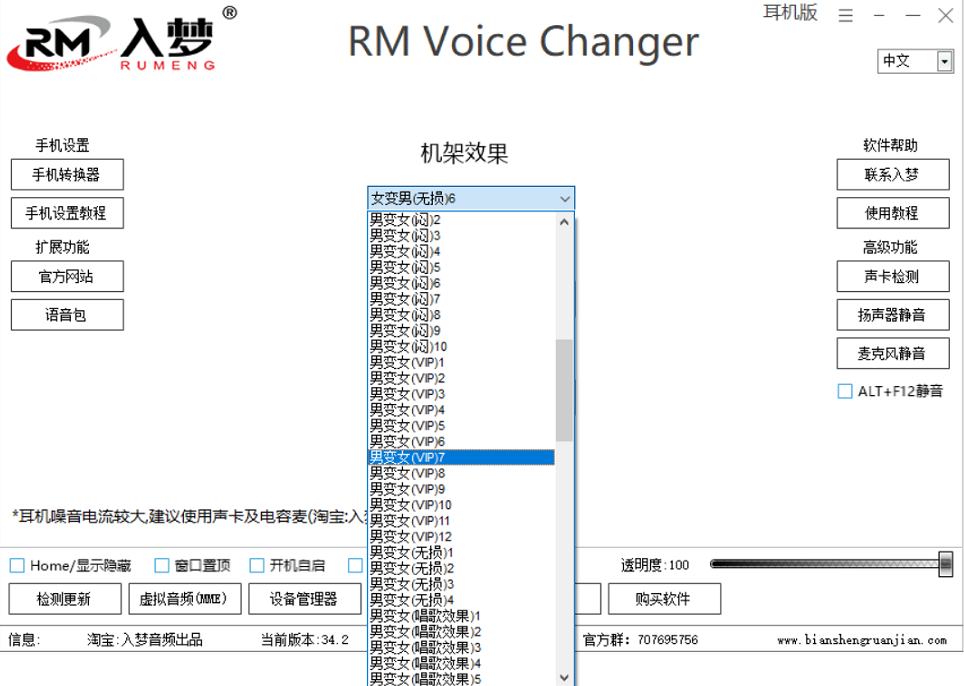Click the list scroll-down arrow
This screenshot has height=686, width=964.
[564, 677]
